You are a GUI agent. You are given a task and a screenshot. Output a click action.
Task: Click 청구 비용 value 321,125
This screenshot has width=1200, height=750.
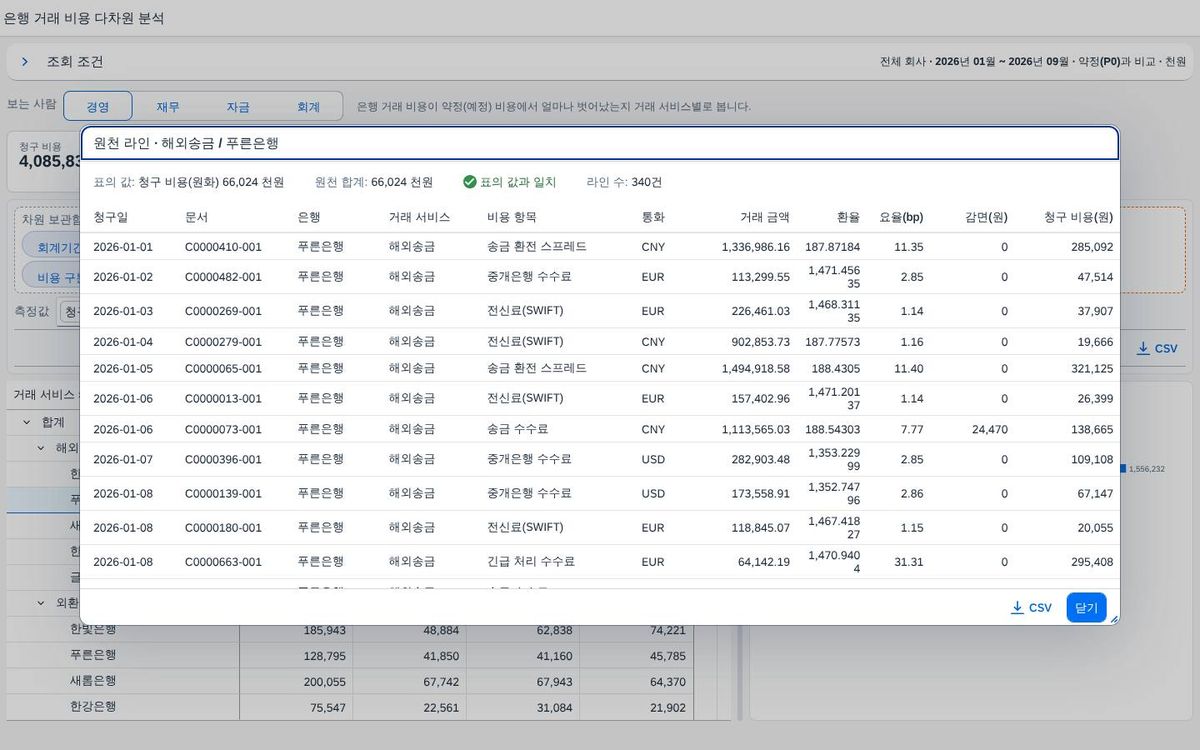pyautogui.click(x=1092, y=369)
